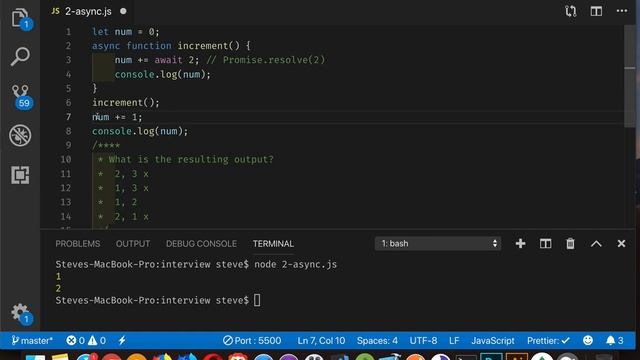Click Ln 7, Col 10 cursor position
This screenshot has height=360, width=640.
(321, 340)
